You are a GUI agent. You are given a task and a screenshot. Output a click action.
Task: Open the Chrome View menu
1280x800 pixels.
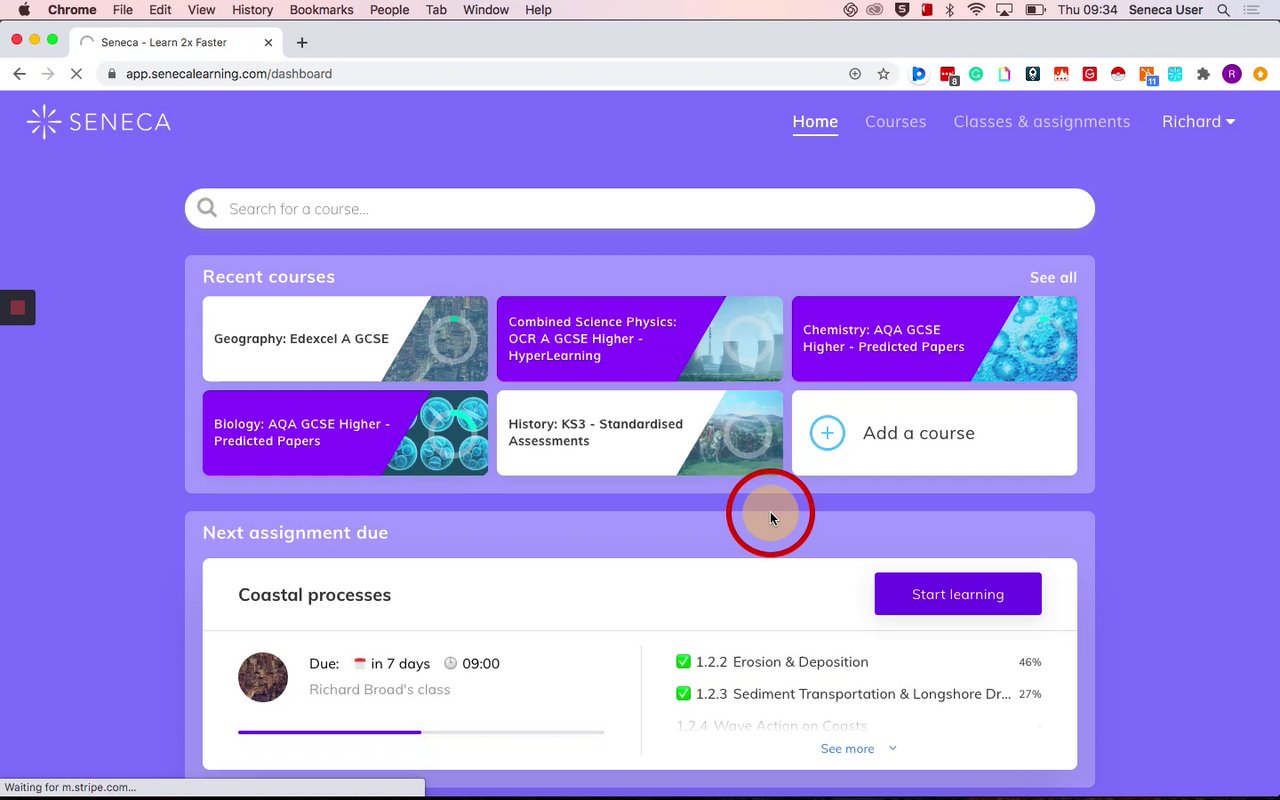pyautogui.click(x=201, y=10)
